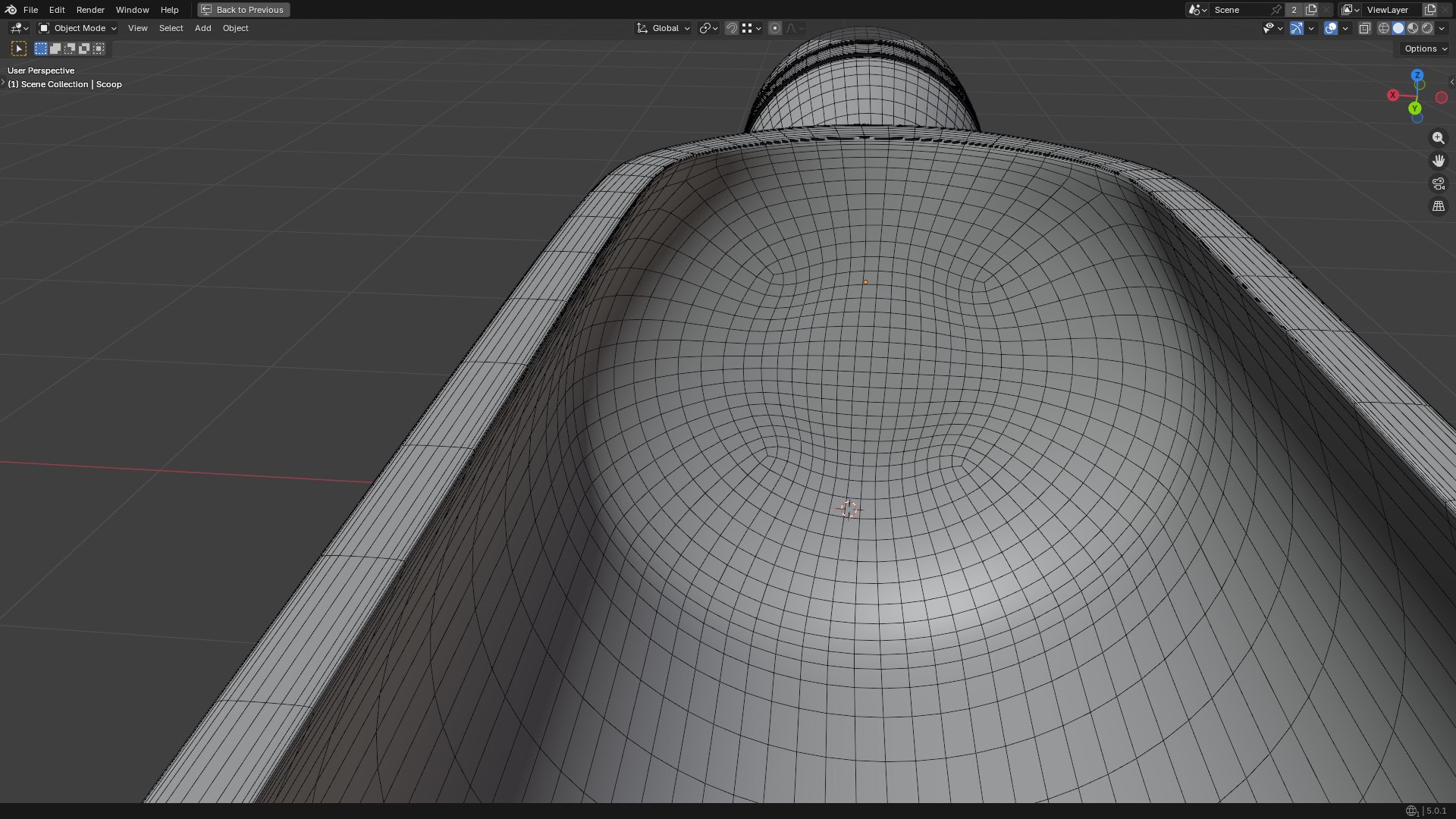Open the Select menu in viewport header
This screenshot has height=819, width=1456.
point(171,28)
